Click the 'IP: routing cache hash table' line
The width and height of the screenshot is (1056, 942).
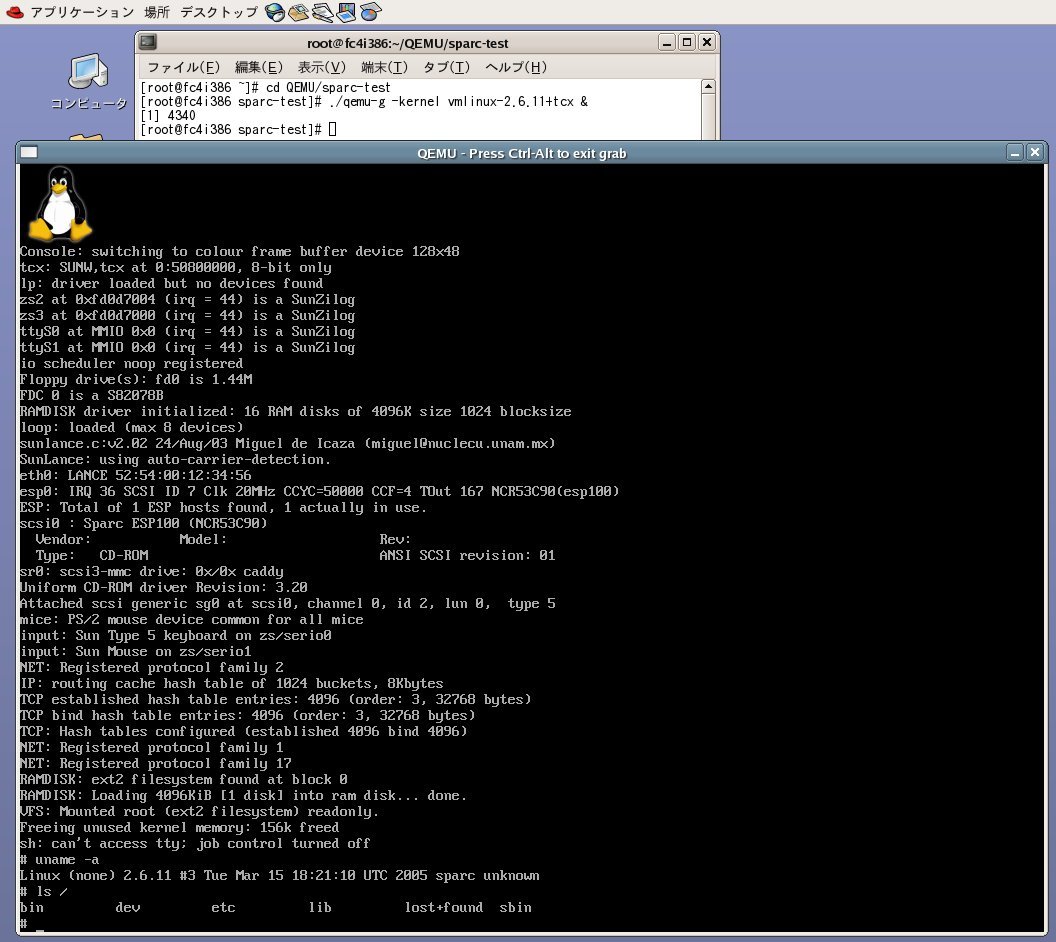point(232,683)
